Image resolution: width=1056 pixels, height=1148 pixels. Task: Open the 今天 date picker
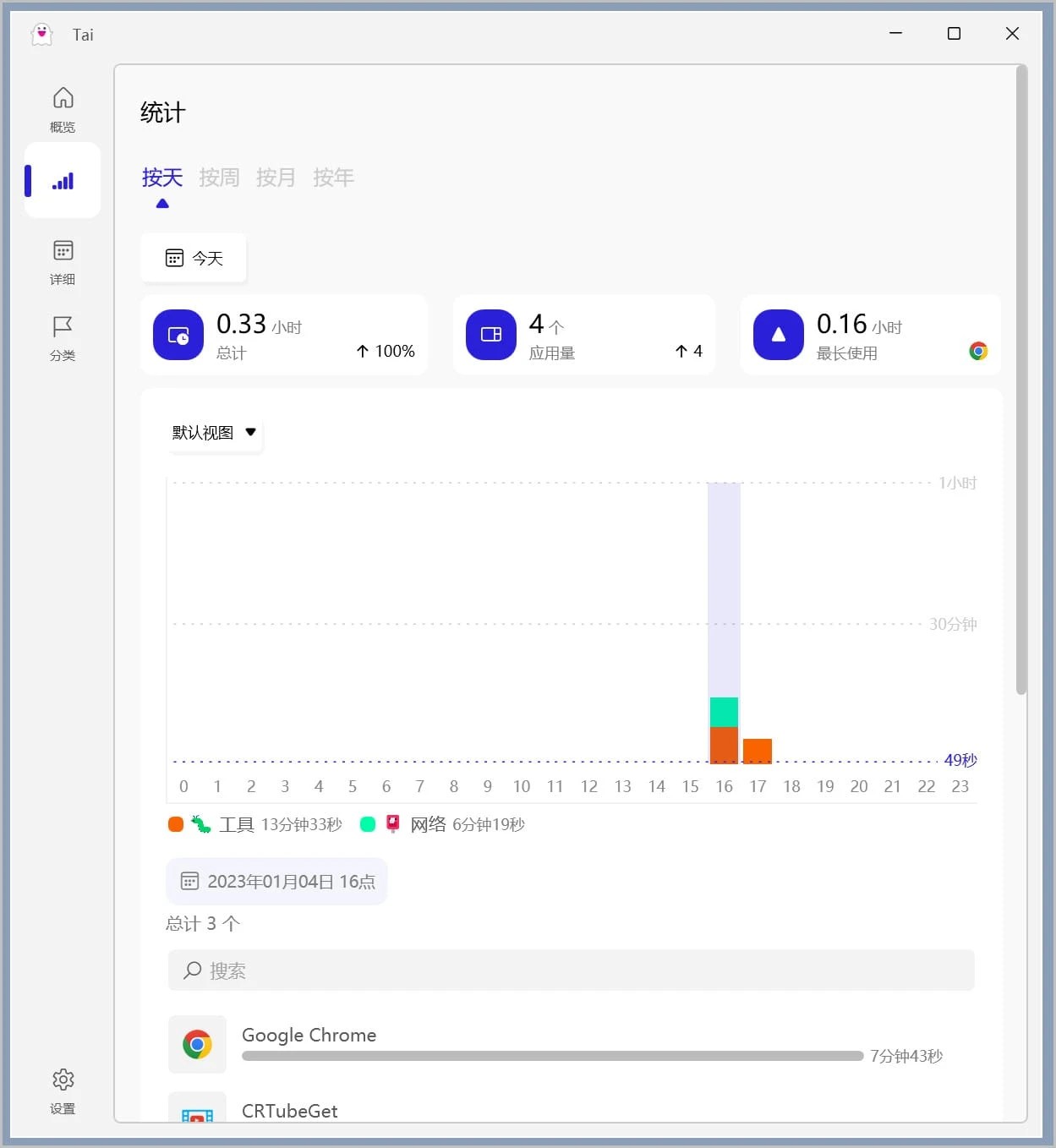click(194, 258)
